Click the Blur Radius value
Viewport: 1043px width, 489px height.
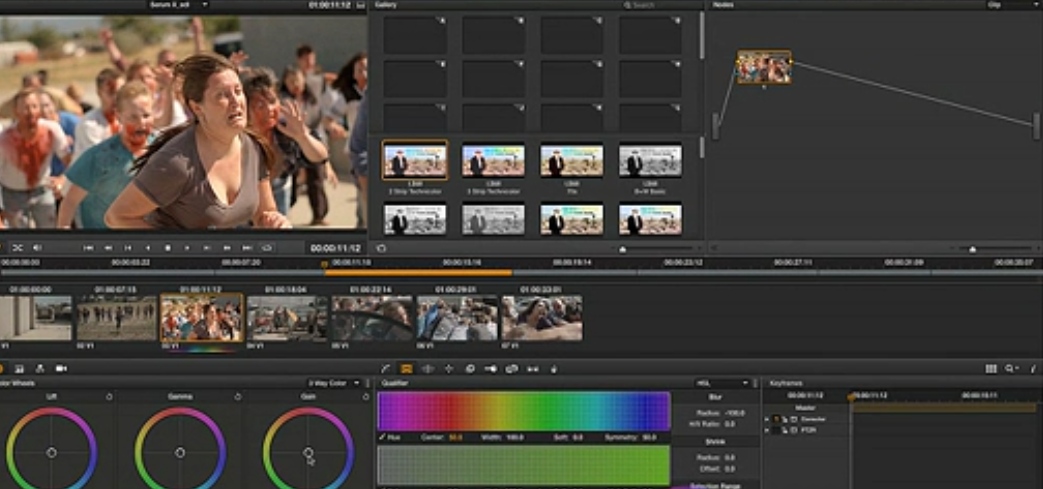pos(735,412)
